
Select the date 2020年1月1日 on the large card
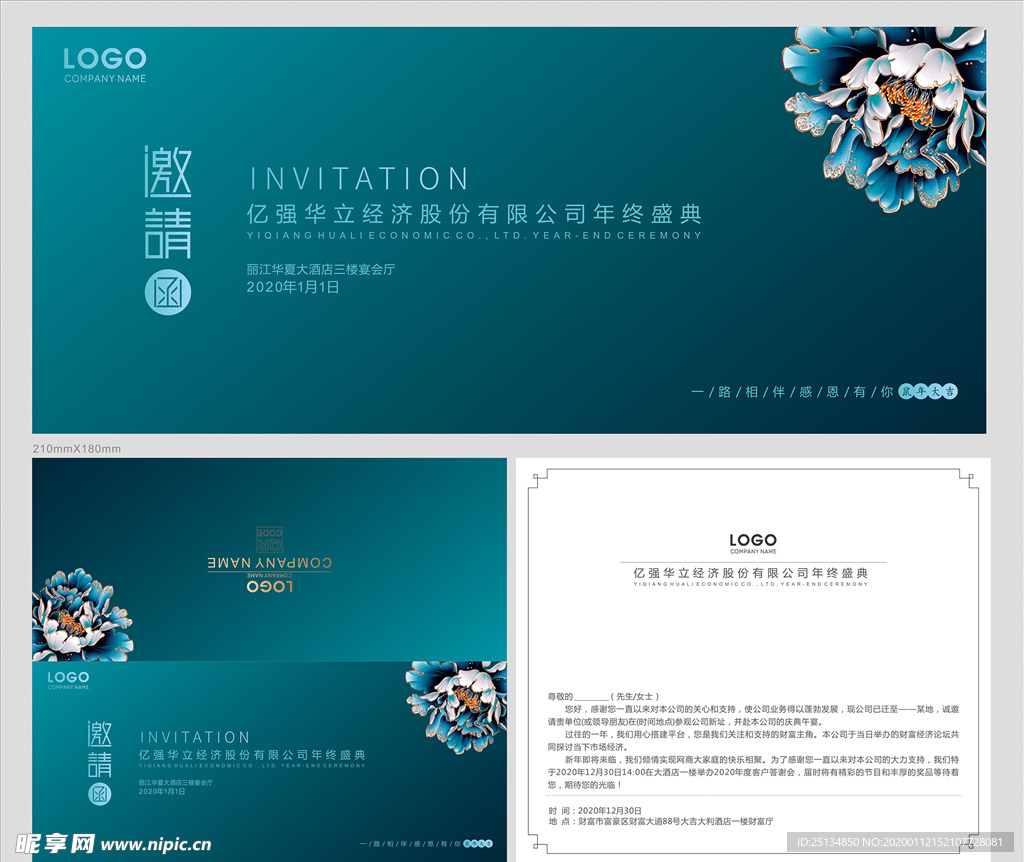tap(293, 287)
